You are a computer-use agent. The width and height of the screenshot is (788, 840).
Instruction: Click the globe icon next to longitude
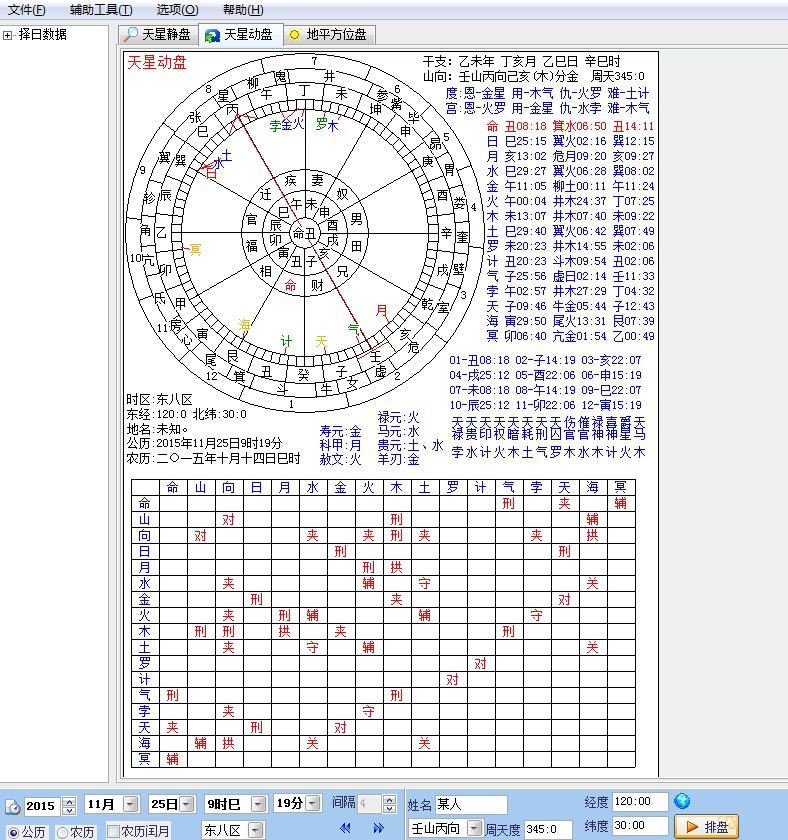click(681, 801)
